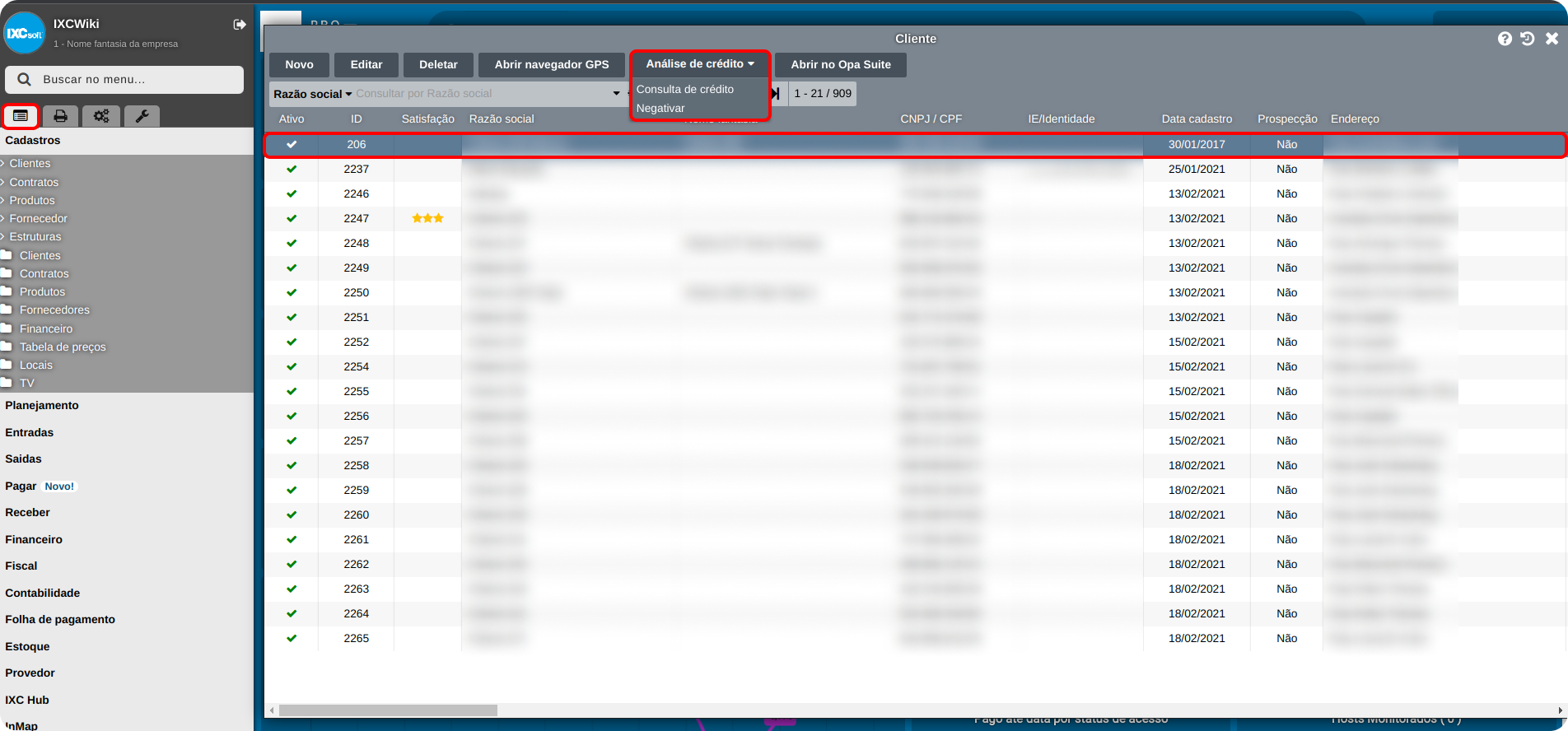Click the 1 - 21 / 909 page counter
Image resolution: width=1568 pixels, height=731 pixels.
click(823, 94)
